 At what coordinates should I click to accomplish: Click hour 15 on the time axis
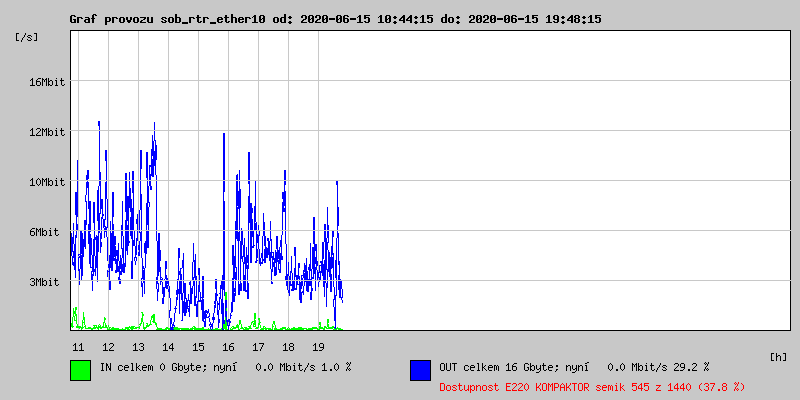pyautogui.click(x=198, y=347)
